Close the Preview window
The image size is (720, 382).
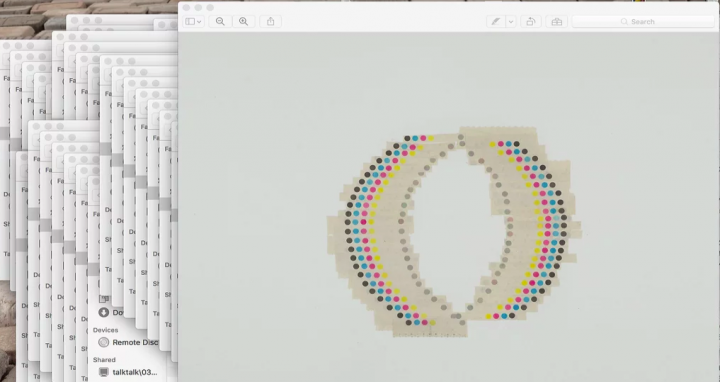coord(186,7)
